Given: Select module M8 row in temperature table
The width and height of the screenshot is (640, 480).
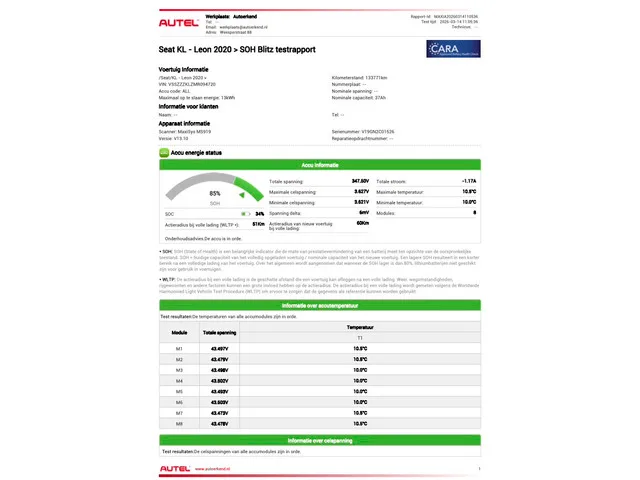Looking at the screenshot, I should pos(320,423).
